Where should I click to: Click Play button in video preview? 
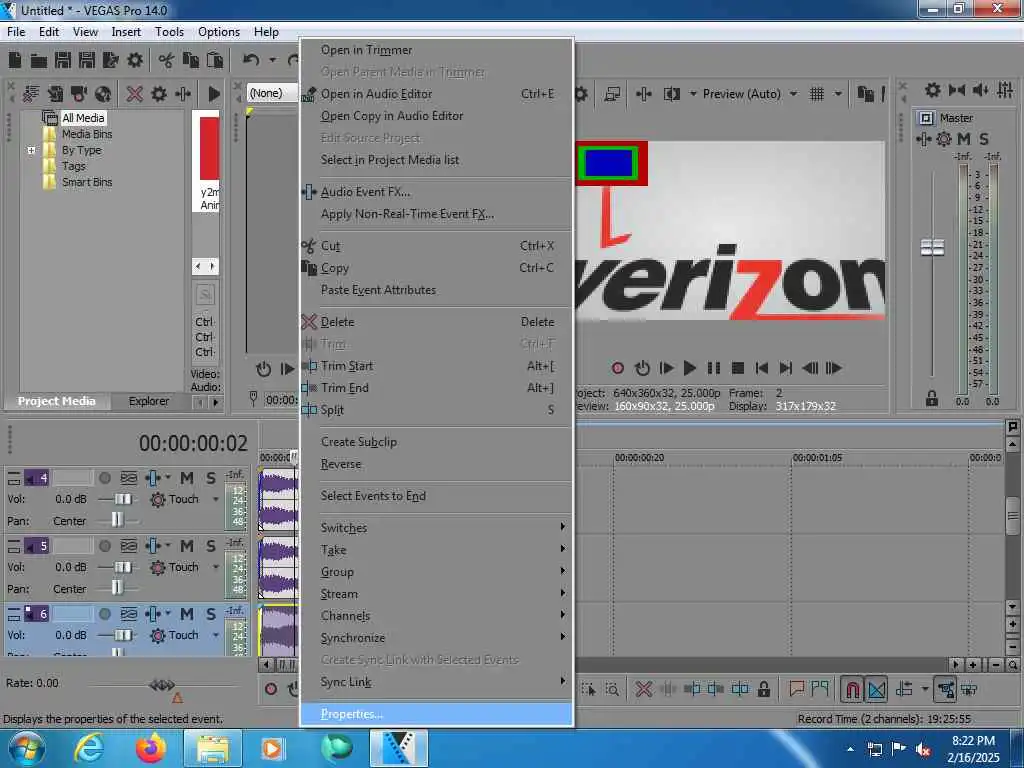[689, 368]
